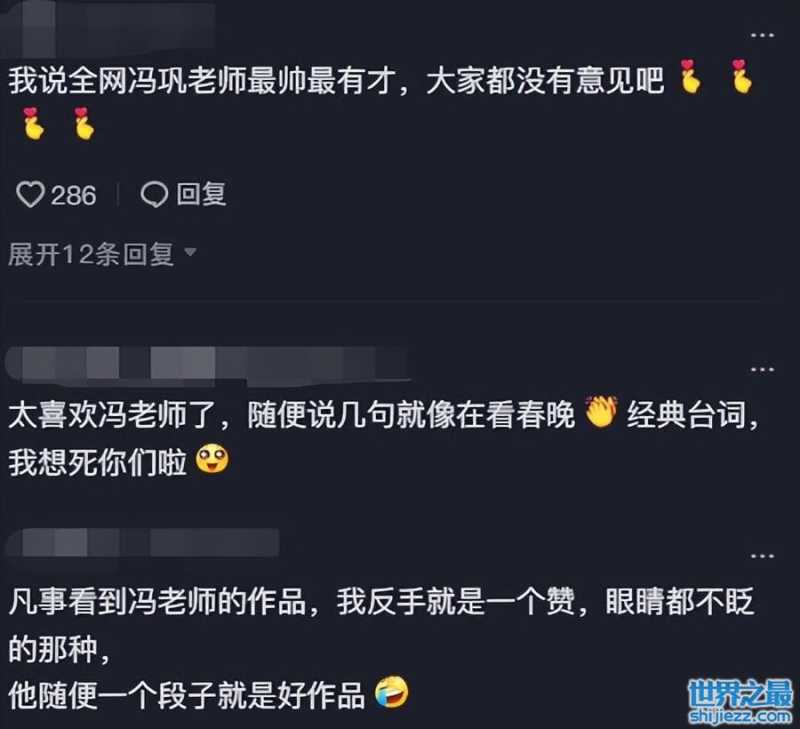Click the wide-eyed emoji after 我想死你们啦
Screen dimensions: 800x729
tap(213, 460)
